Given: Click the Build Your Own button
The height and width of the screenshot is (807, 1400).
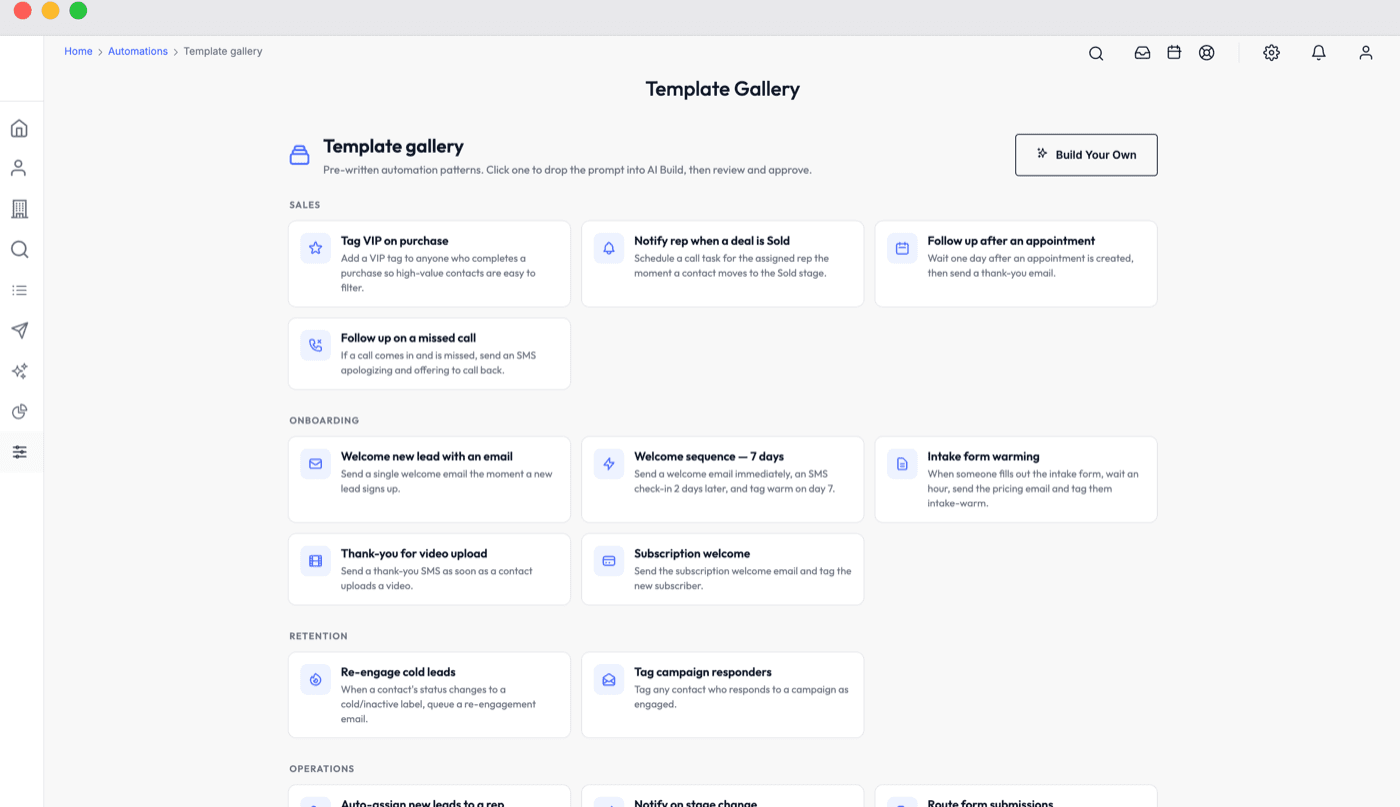Looking at the screenshot, I should coord(1086,155).
